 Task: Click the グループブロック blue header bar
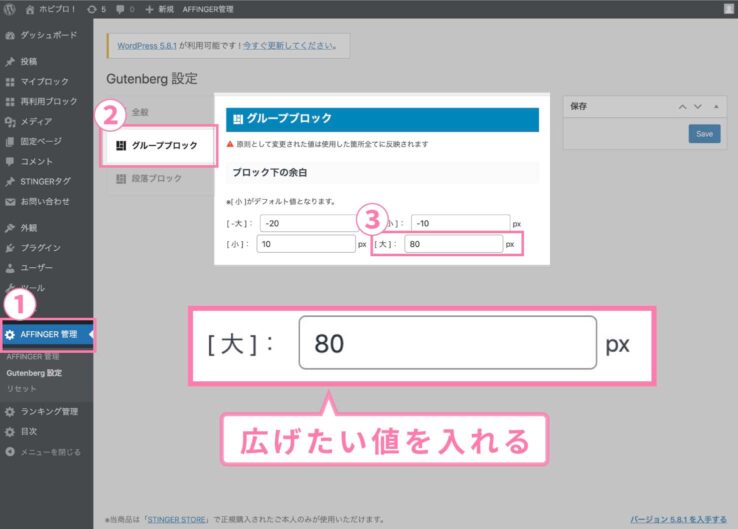pos(382,120)
